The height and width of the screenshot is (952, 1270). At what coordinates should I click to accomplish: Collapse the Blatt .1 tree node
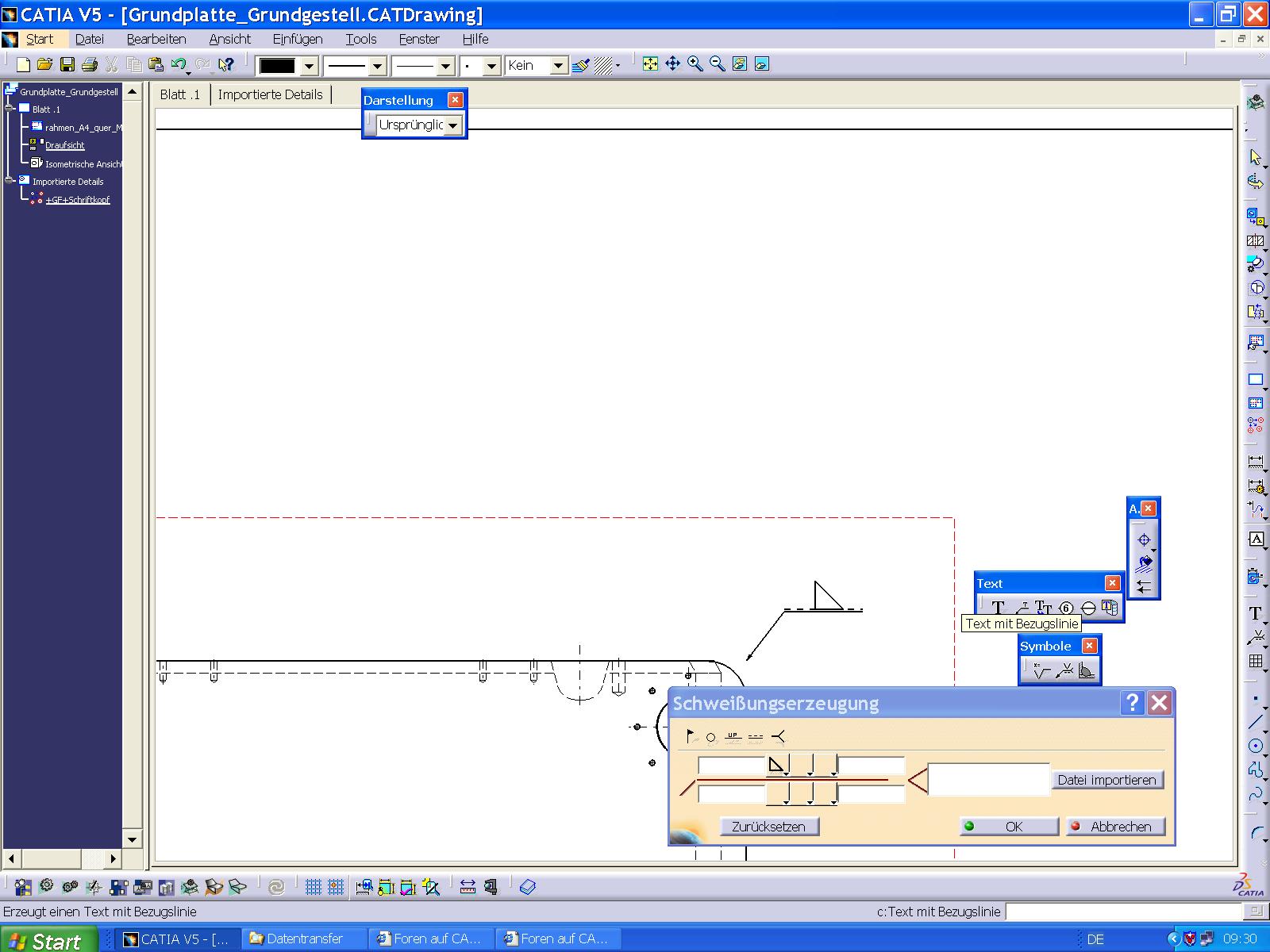(10, 109)
